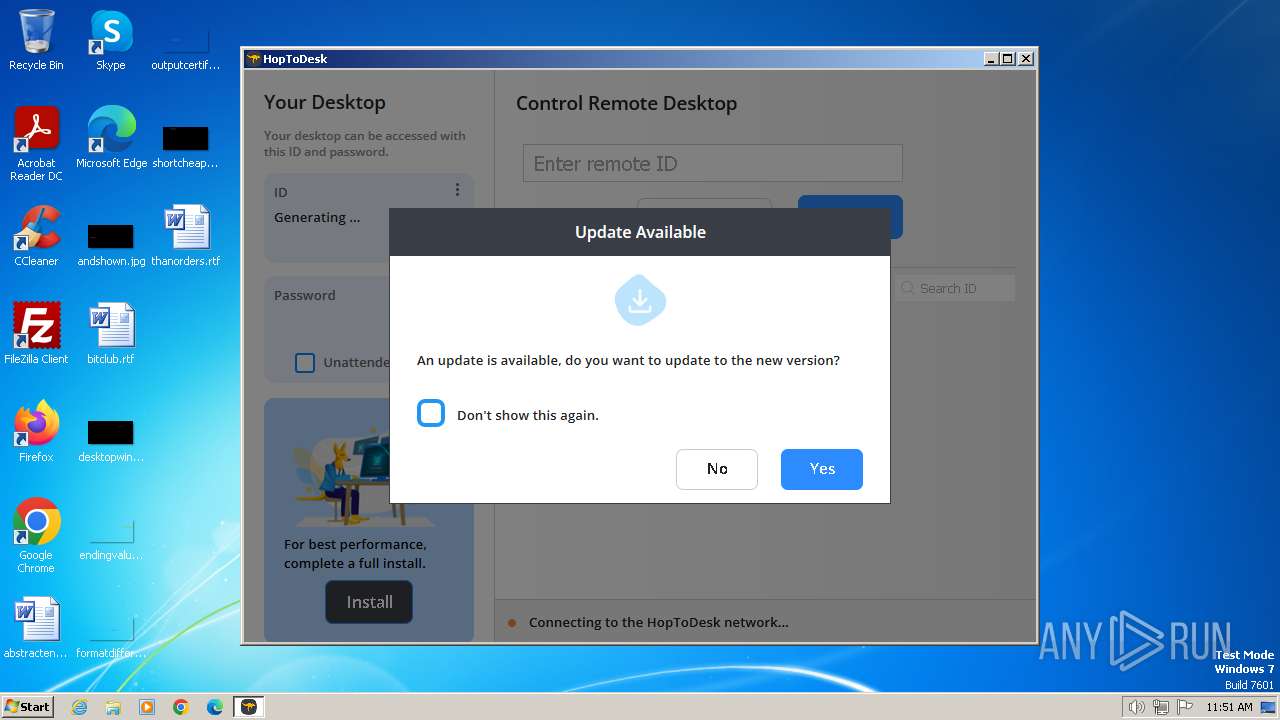
Task: Launch Edge from the taskbar
Action: coord(215,707)
